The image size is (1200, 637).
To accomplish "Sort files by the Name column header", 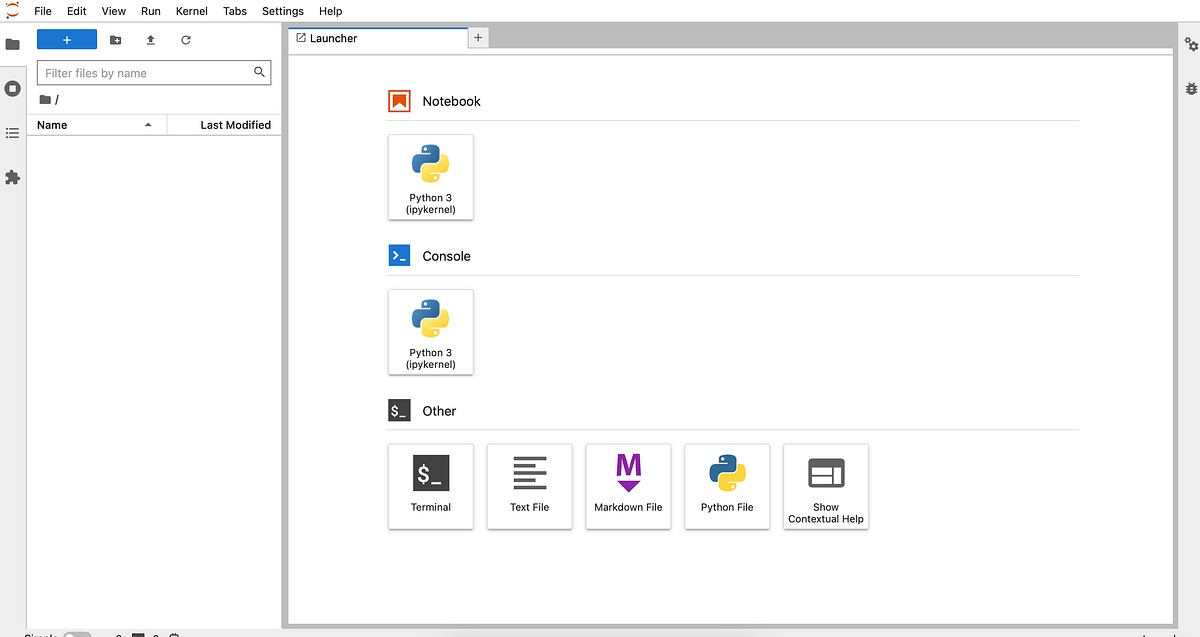I will pyautogui.click(x=97, y=125).
